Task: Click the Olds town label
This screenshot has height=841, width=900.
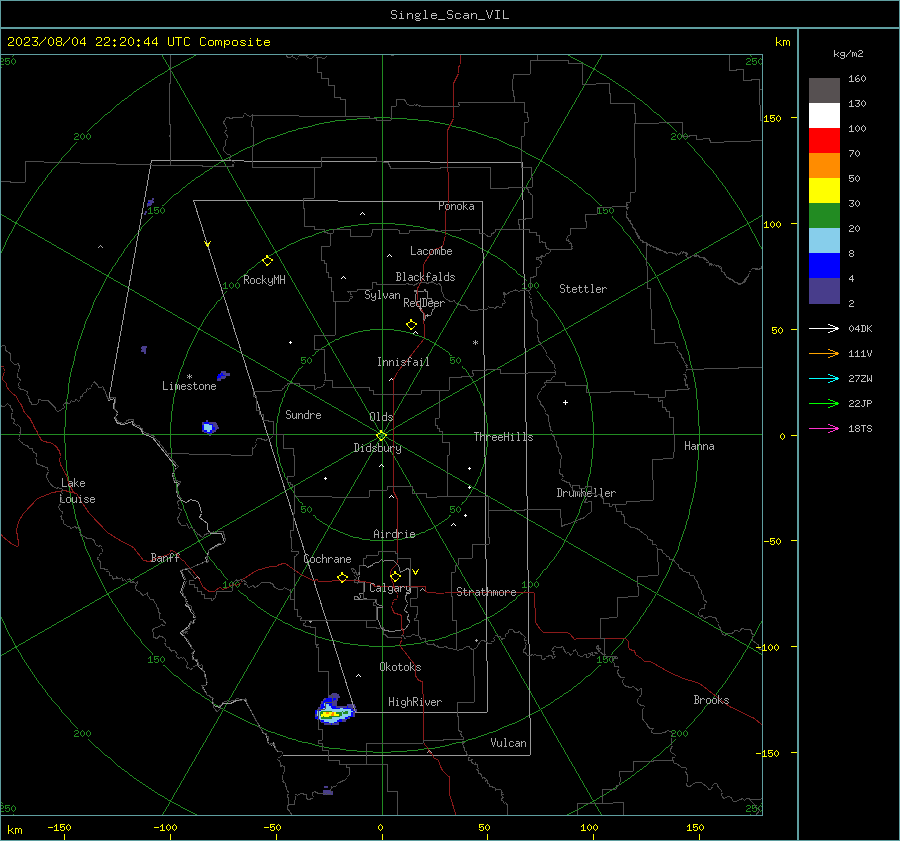Action: click(381, 417)
